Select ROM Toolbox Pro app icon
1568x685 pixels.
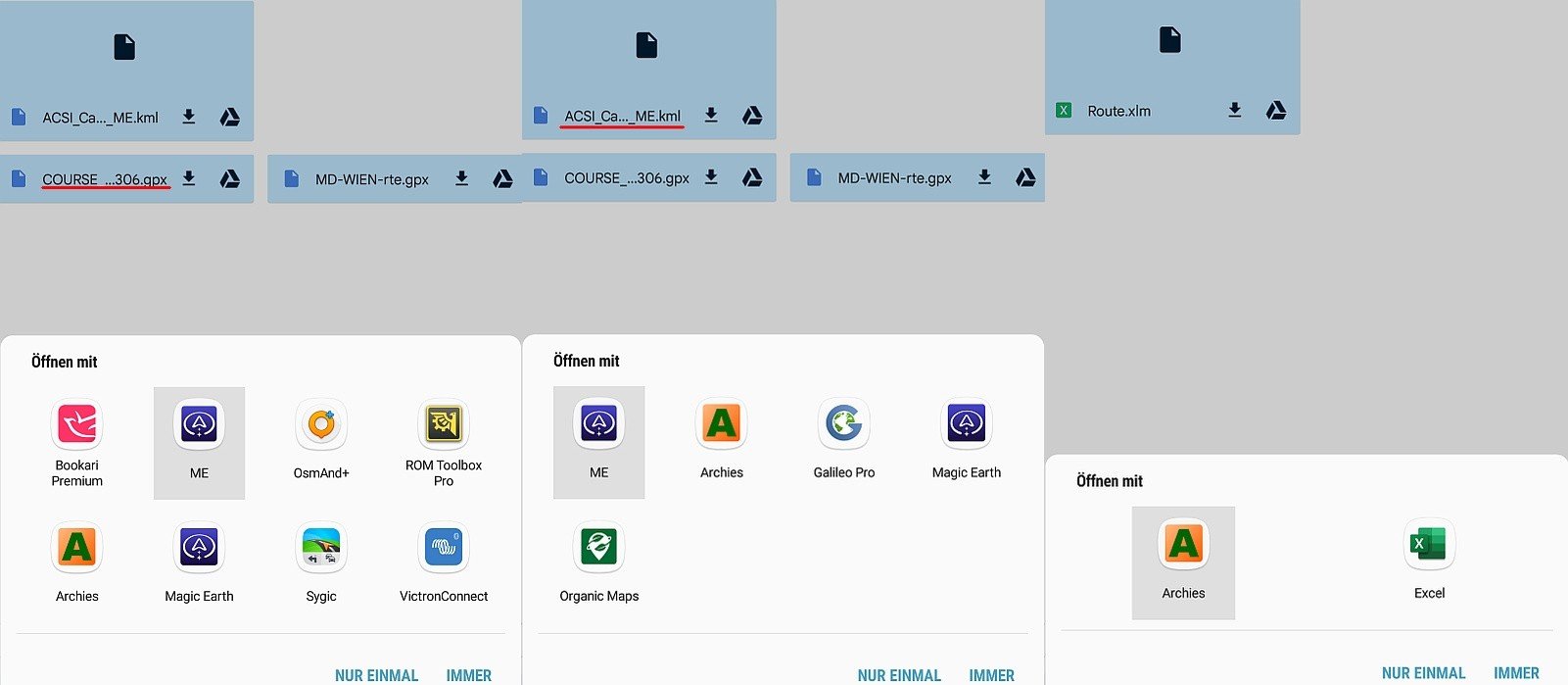pos(444,425)
